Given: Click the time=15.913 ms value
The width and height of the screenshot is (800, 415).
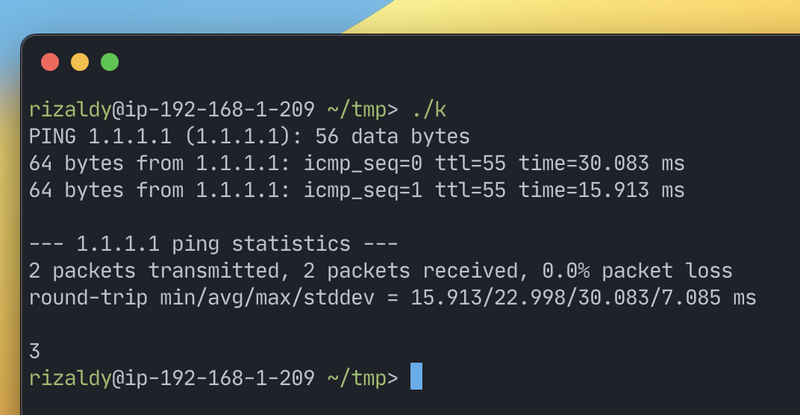Looking at the screenshot, I should pyautogui.click(x=602, y=190).
